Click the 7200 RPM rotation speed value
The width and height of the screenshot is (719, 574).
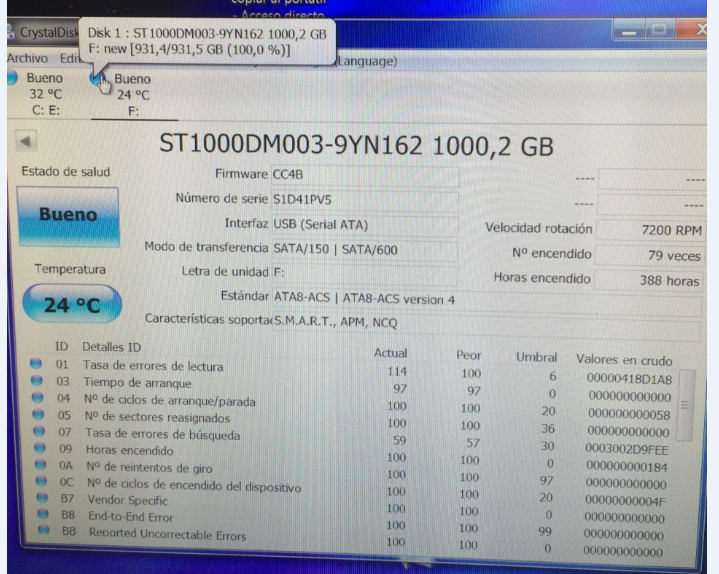[650, 230]
